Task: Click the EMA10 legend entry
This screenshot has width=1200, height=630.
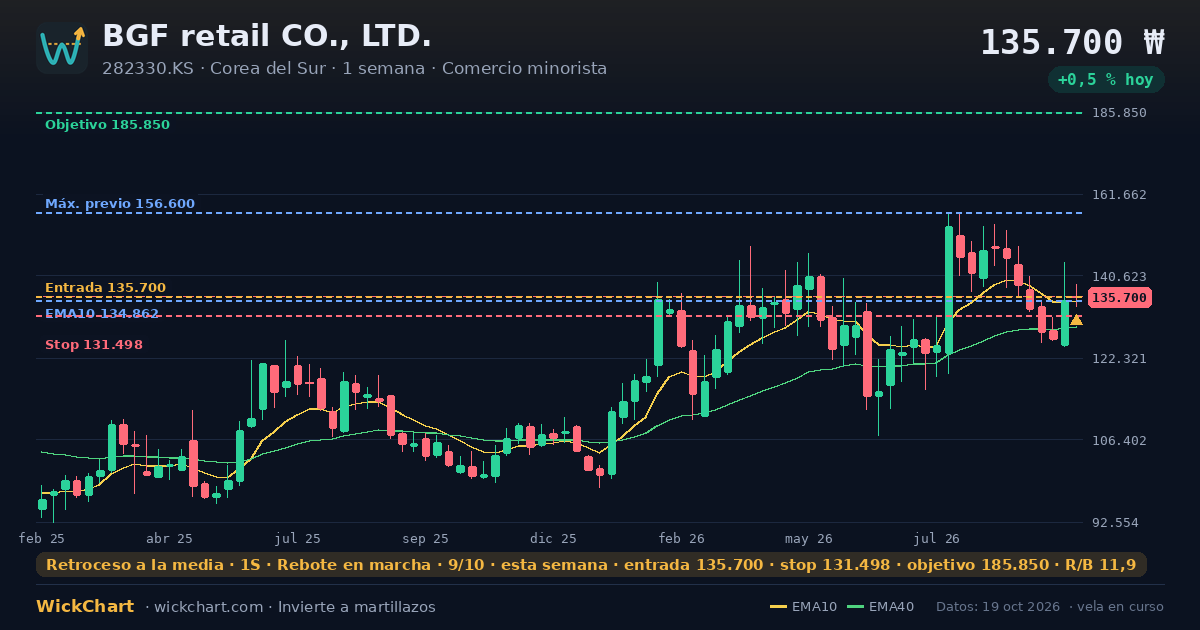Action: [x=804, y=607]
